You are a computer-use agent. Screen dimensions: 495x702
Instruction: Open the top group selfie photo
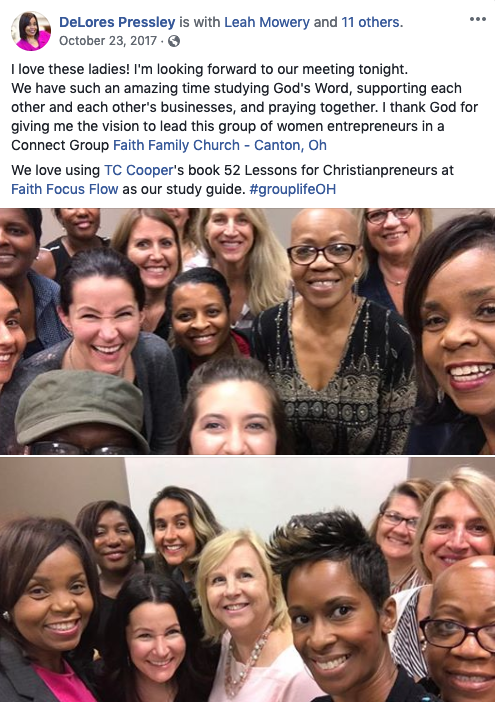coord(248,331)
